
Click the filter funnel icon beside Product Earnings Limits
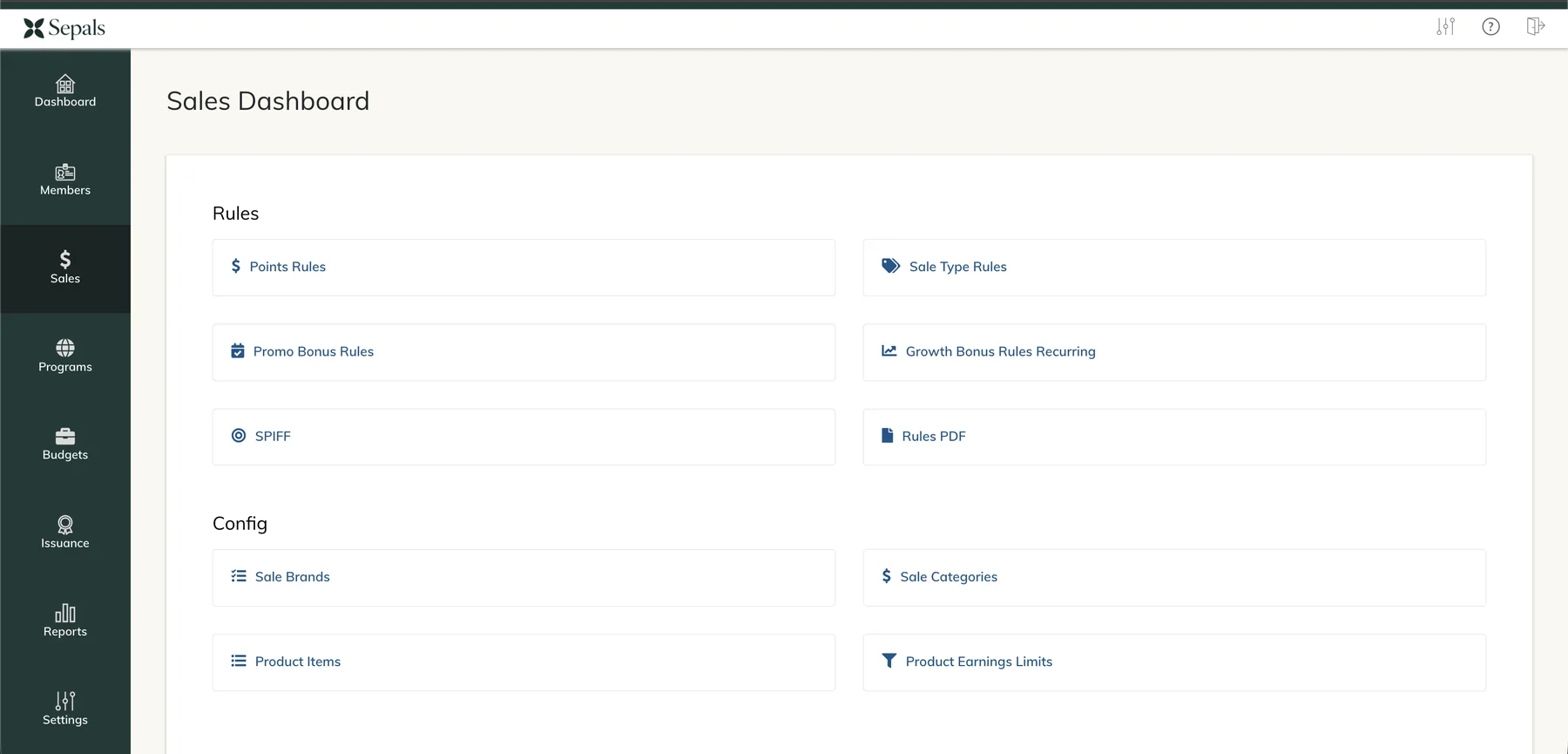coord(889,661)
